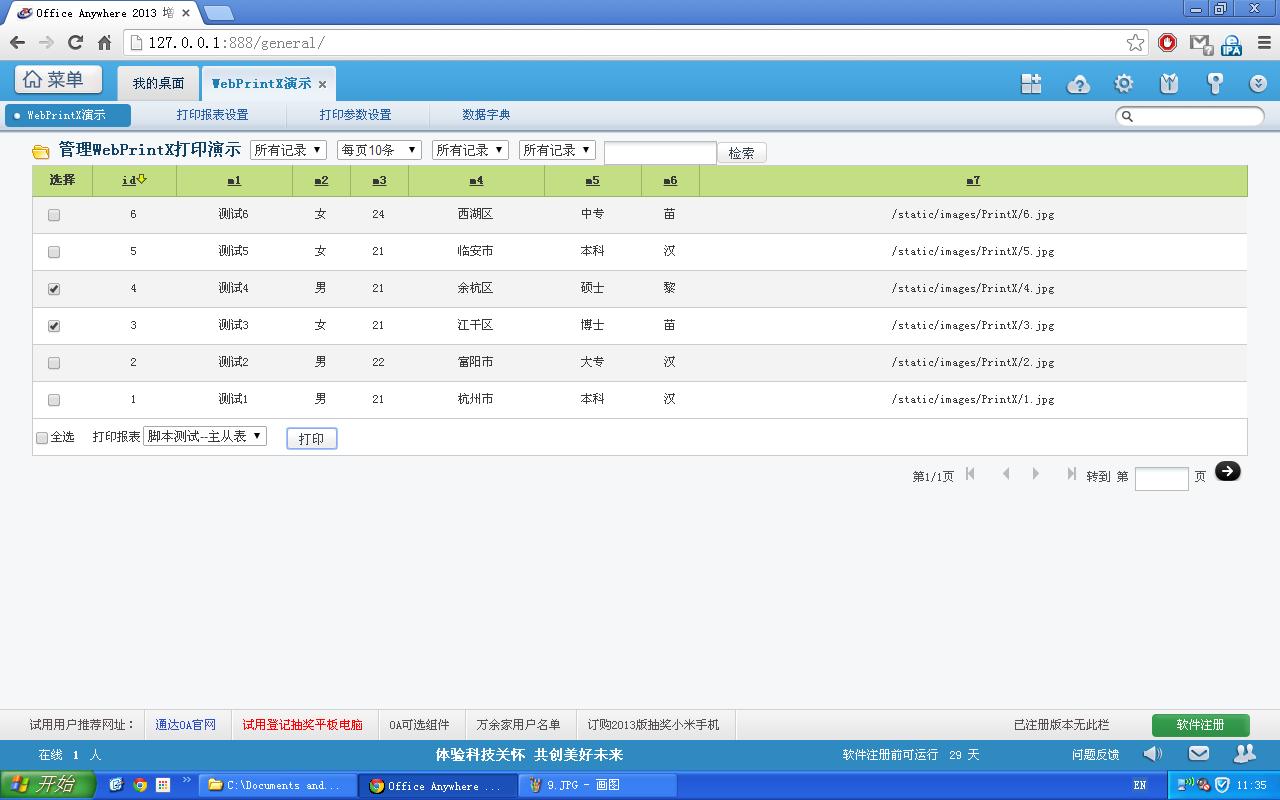This screenshot has height=800, width=1280.
Task: Click browser forward arrow
Action: [x=46, y=42]
